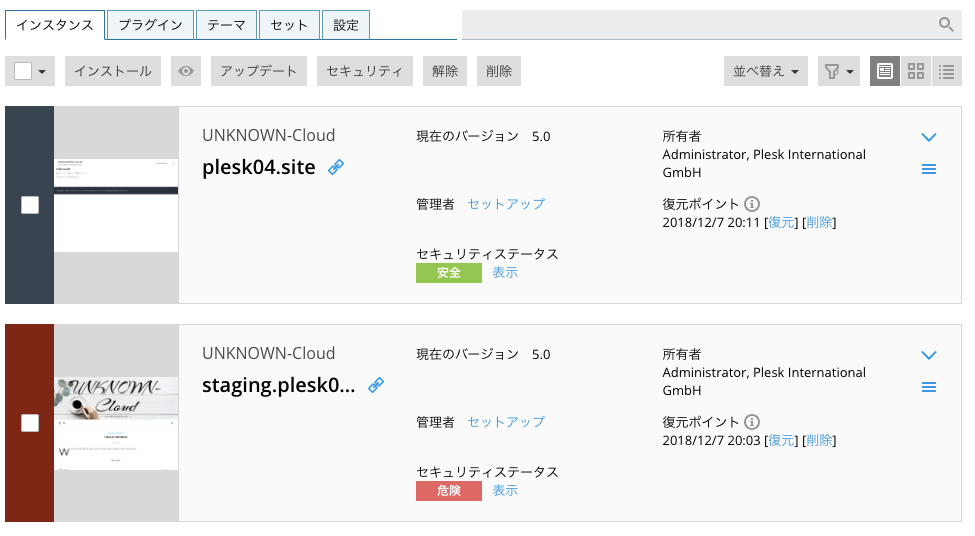Click the plesk04.site domain name
Image resolution: width=975 pixels, height=536 pixels.
click(x=259, y=167)
